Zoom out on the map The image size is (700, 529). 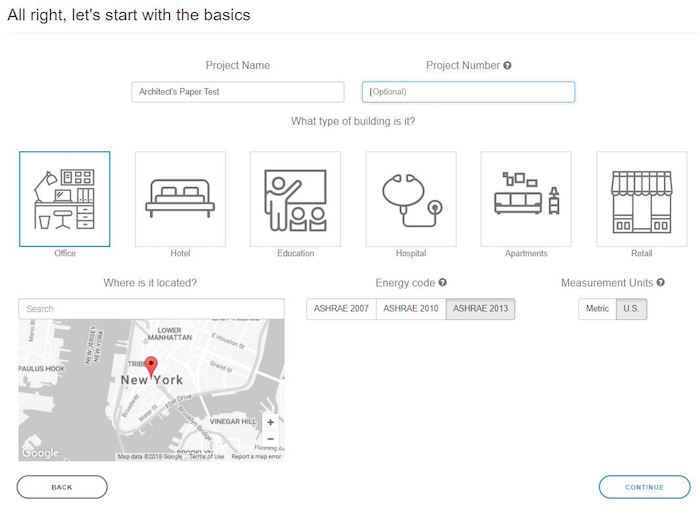(x=270, y=439)
